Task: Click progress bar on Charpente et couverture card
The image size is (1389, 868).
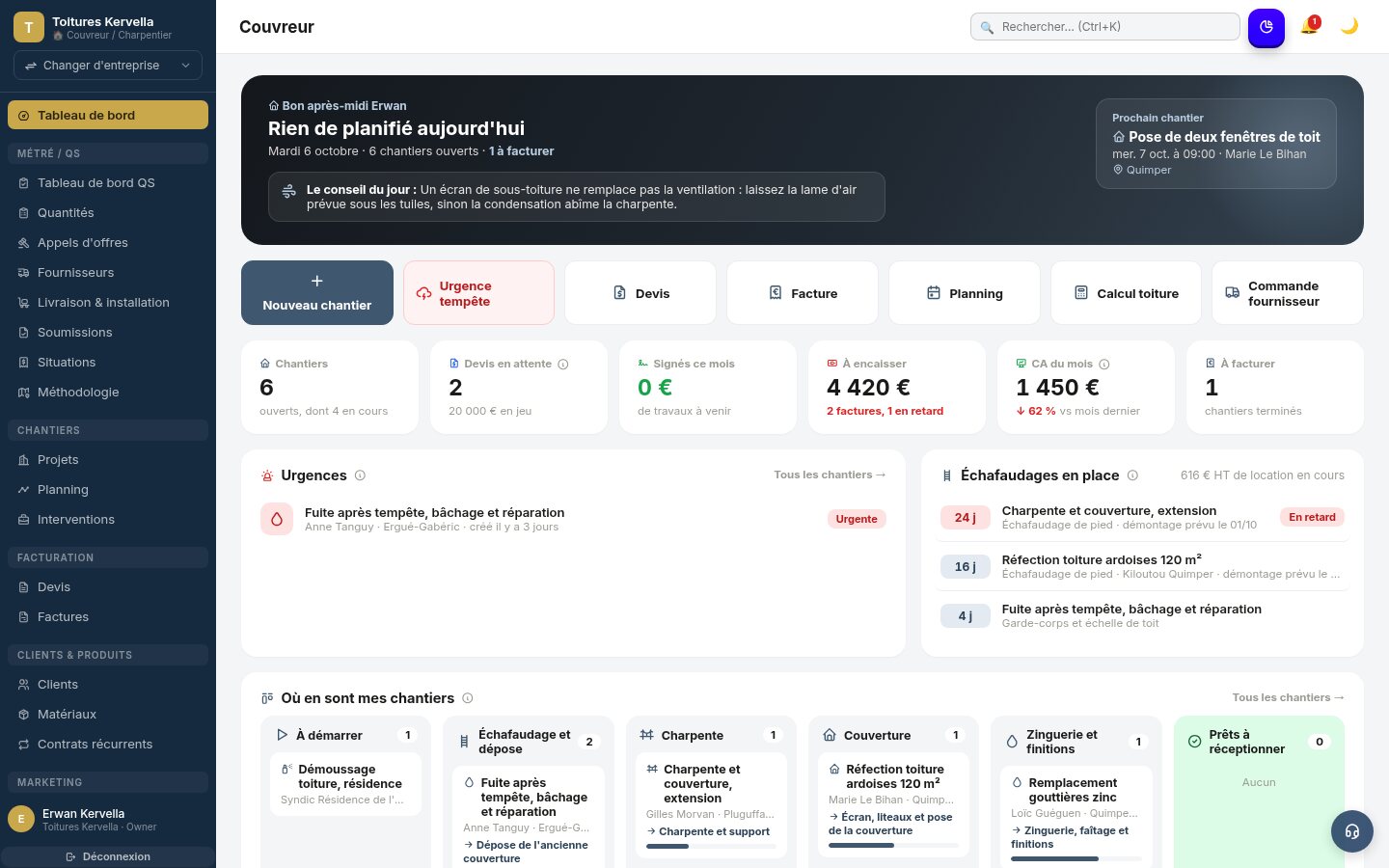Action: [711, 847]
